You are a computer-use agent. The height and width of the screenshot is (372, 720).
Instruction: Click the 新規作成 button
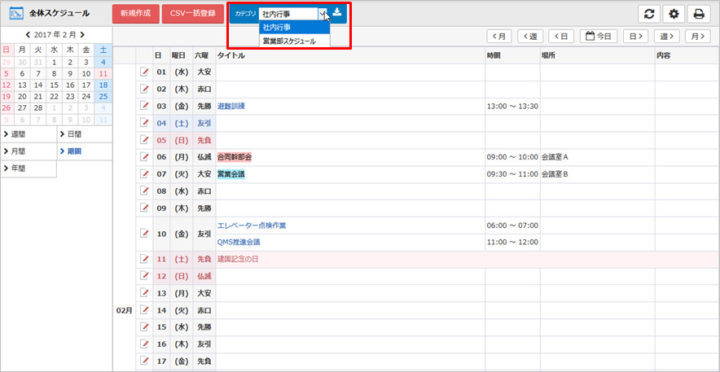(135, 14)
